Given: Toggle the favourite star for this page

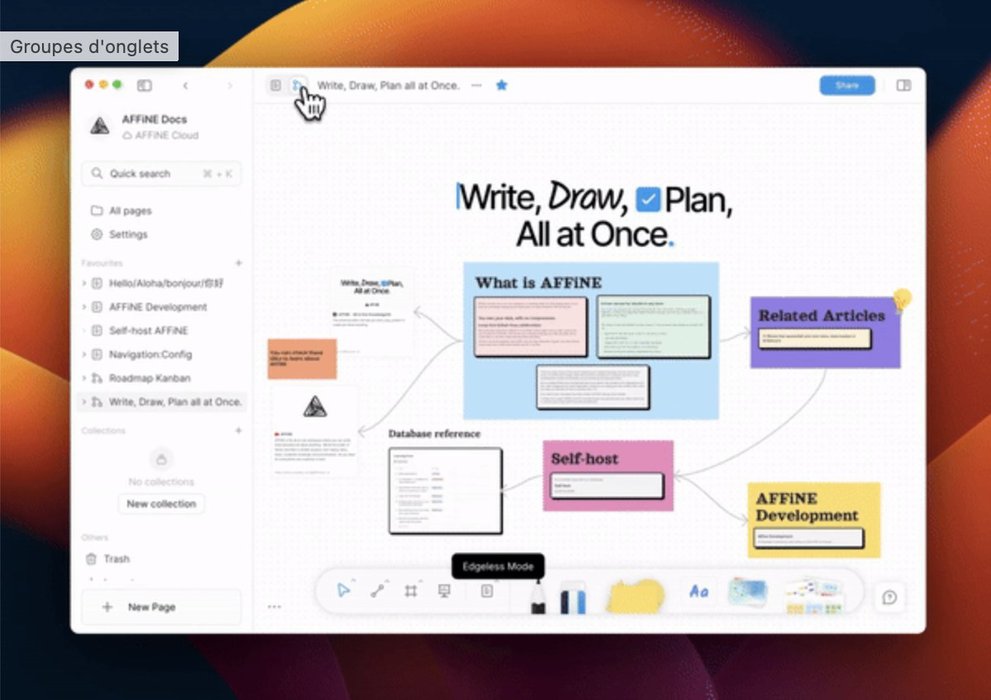Looking at the screenshot, I should pos(502,86).
